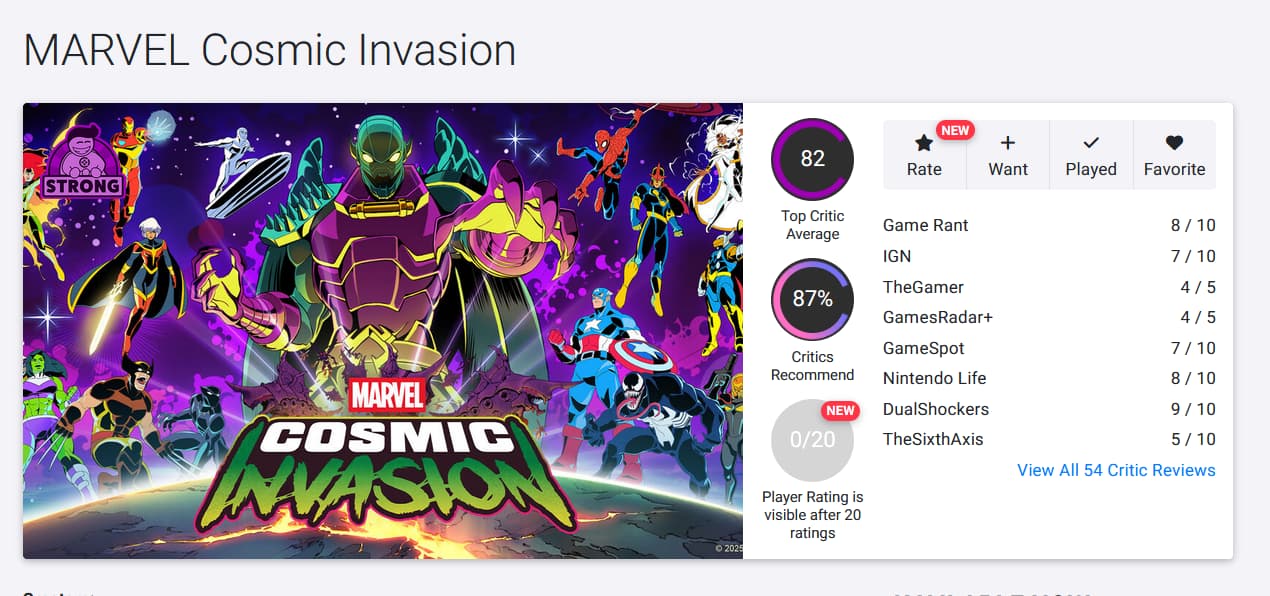
Task: Open the IGN review row
Action: [x=897, y=256]
